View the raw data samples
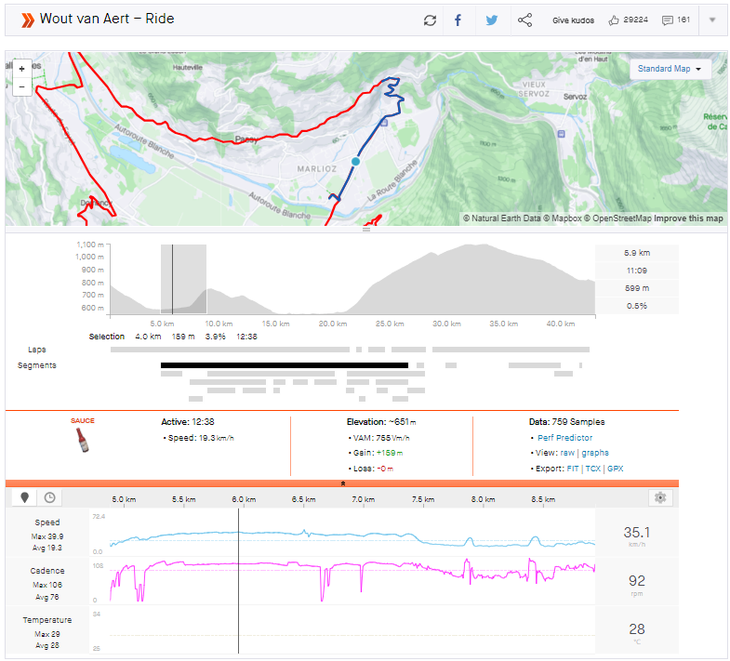This screenshot has width=730, height=661. click(565, 453)
